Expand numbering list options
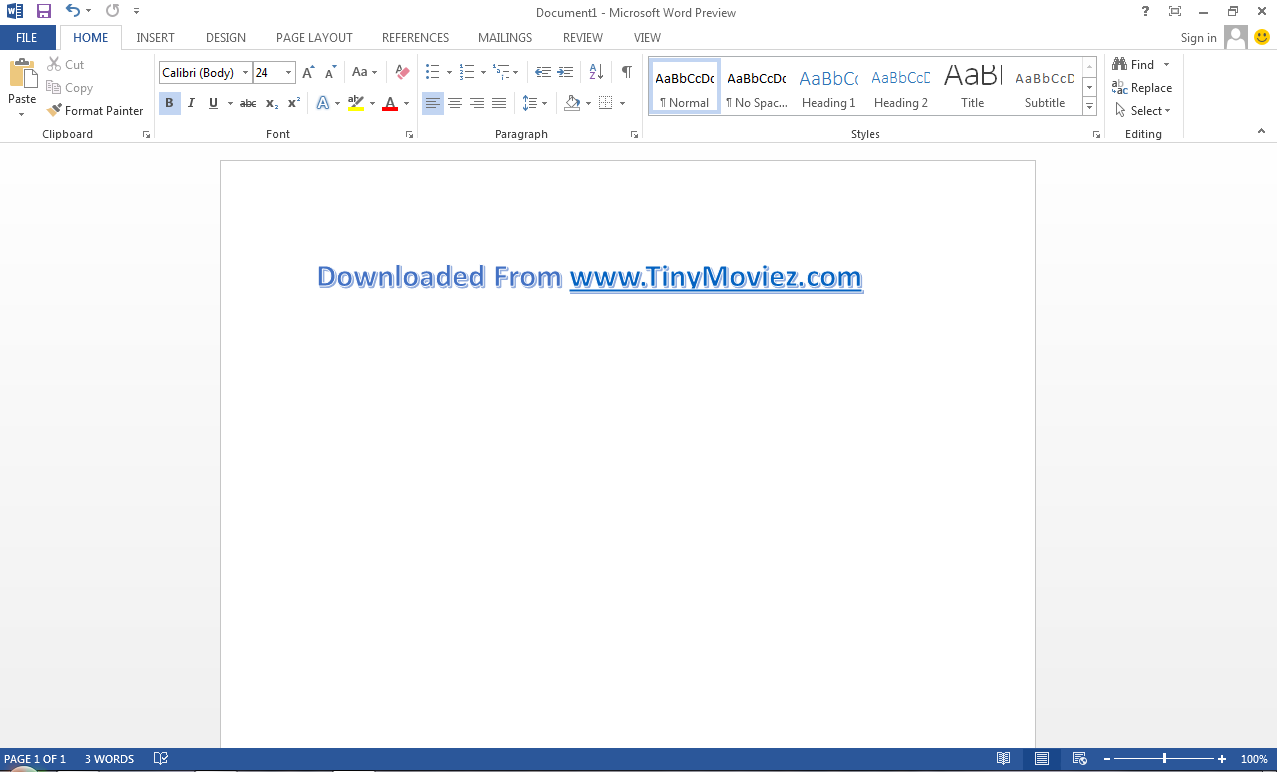Viewport: 1277px width, 772px height. [x=483, y=73]
